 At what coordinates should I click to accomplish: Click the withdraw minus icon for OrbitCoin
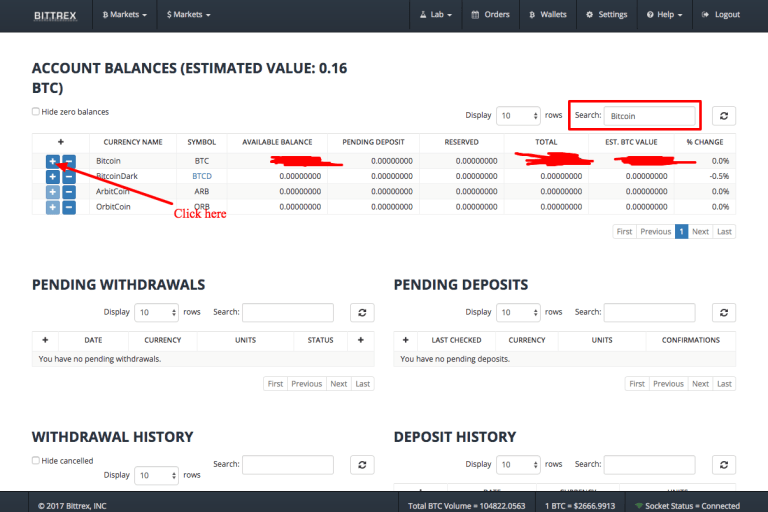(x=69, y=207)
